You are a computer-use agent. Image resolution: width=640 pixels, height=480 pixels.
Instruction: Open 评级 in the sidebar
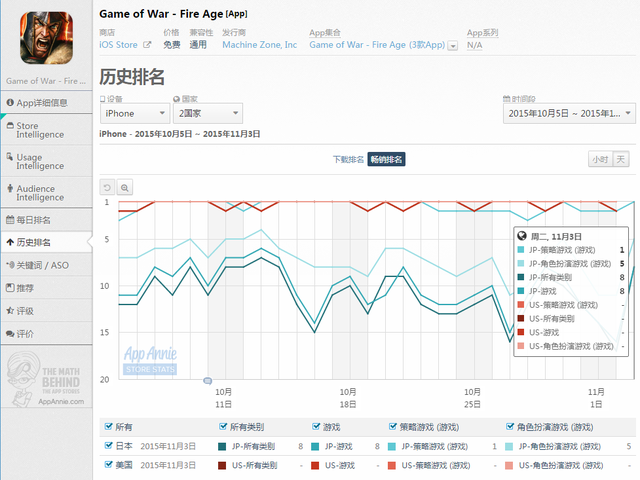point(46,311)
